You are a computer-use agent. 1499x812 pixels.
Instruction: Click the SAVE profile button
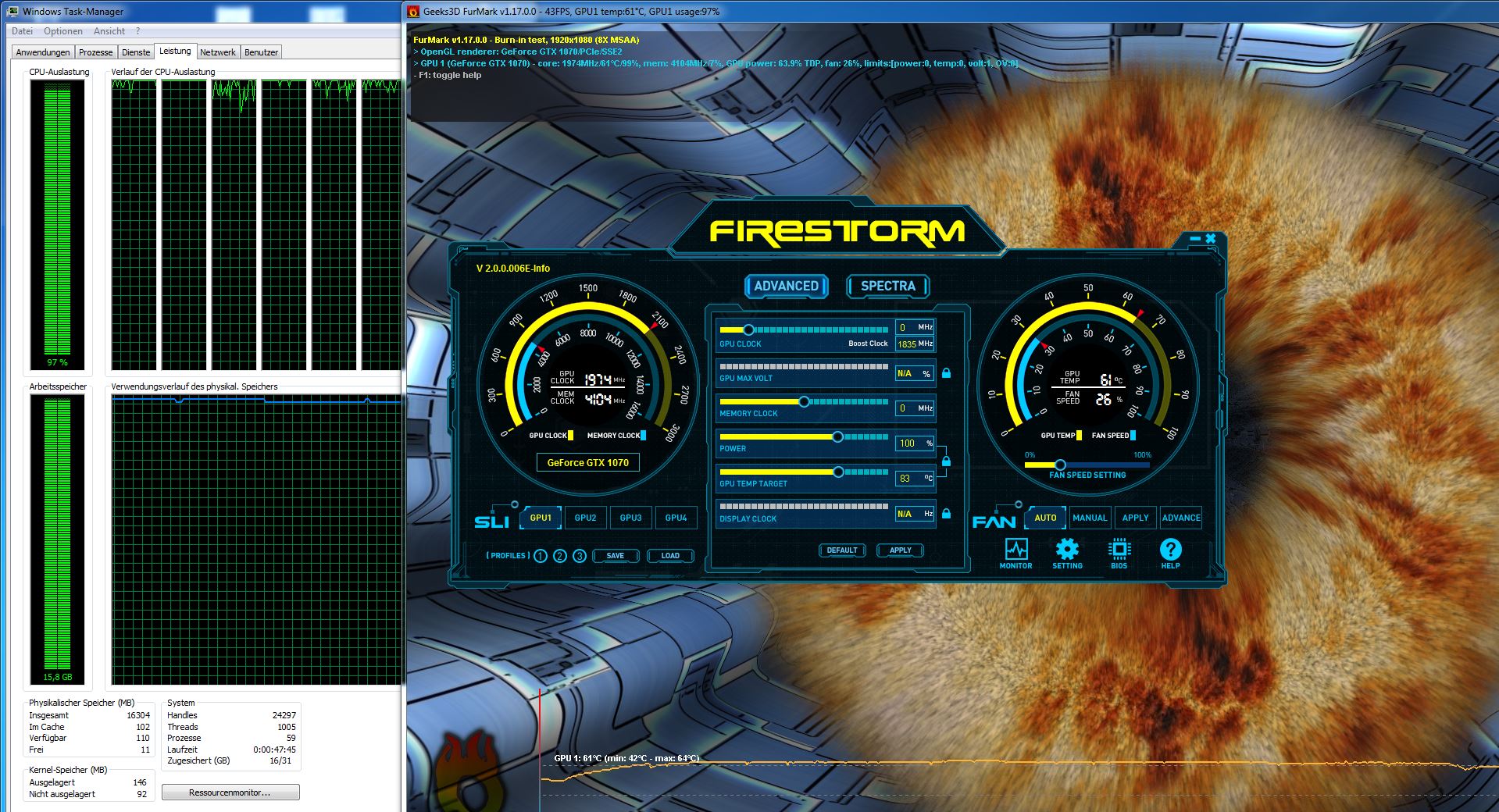point(616,556)
